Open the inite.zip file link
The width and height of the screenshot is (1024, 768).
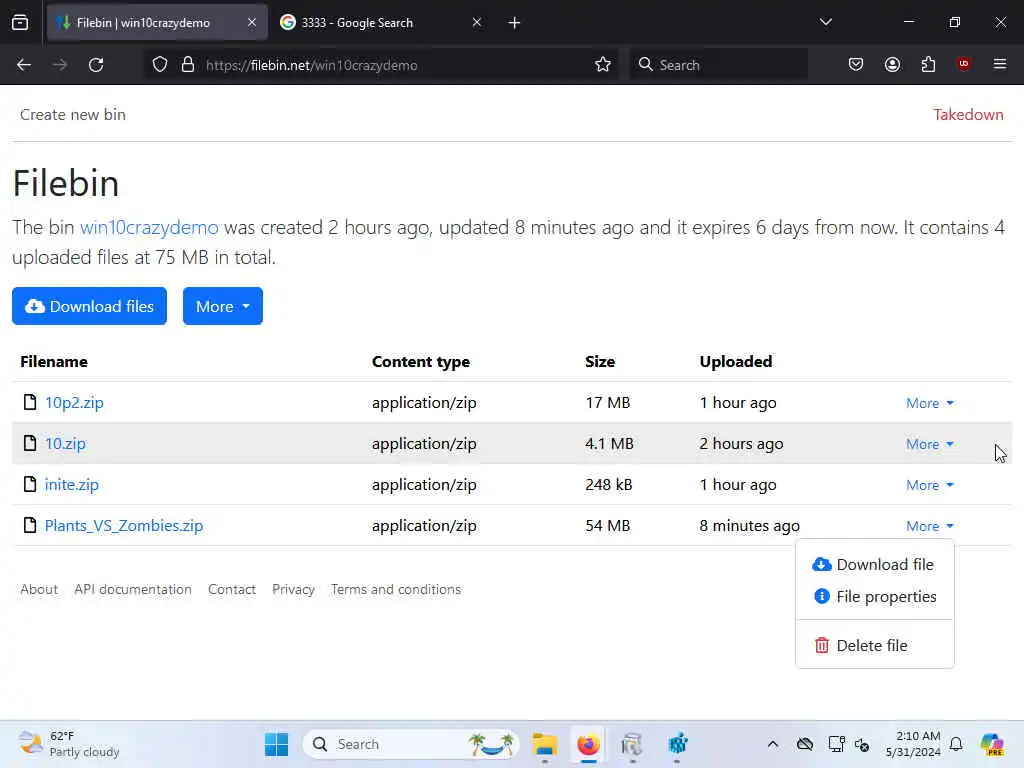pos(72,485)
